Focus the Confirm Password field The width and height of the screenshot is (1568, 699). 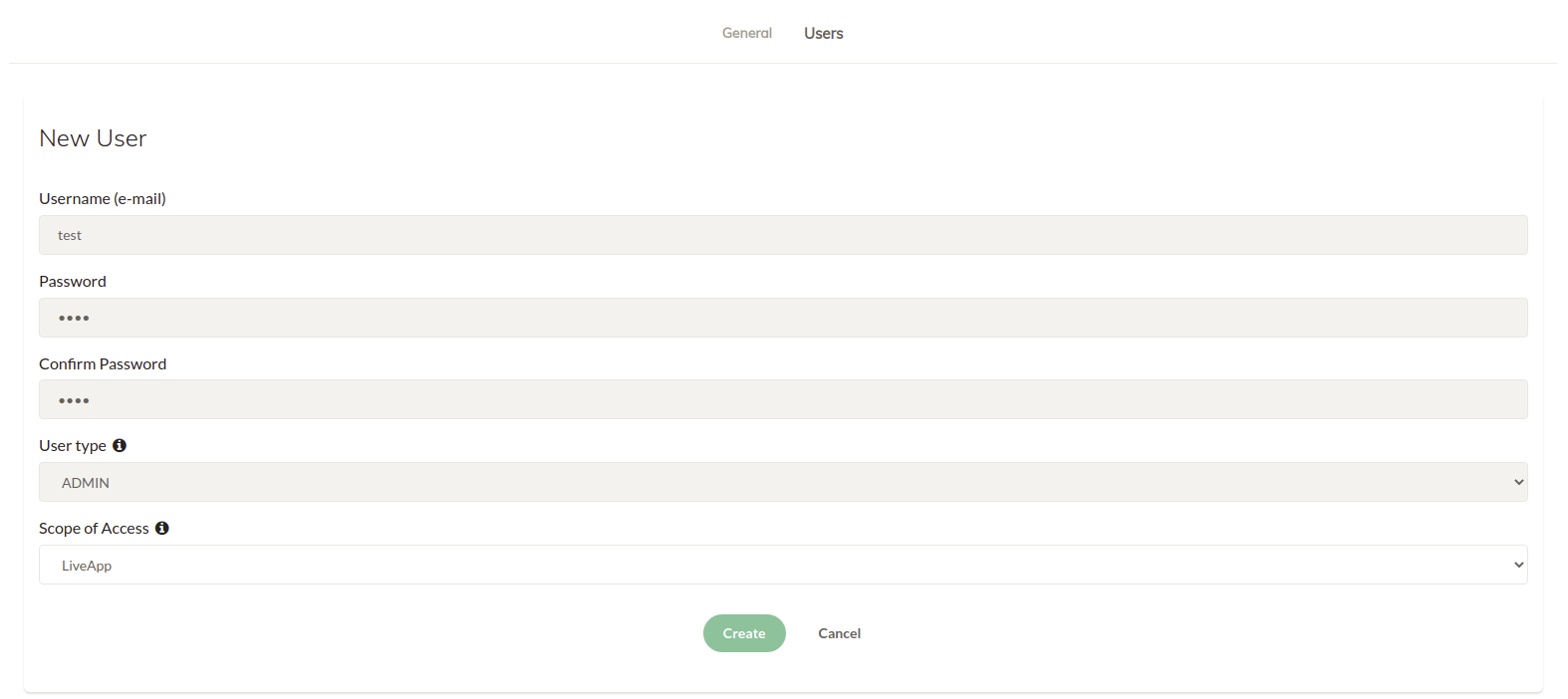pyautogui.click(x=783, y=399)
